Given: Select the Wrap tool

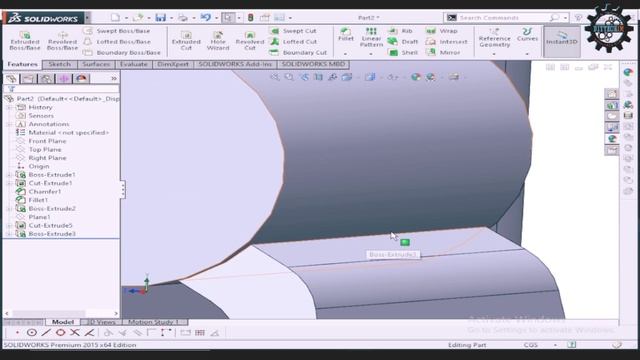Looking at the screenshot, I should pos(442,31).
